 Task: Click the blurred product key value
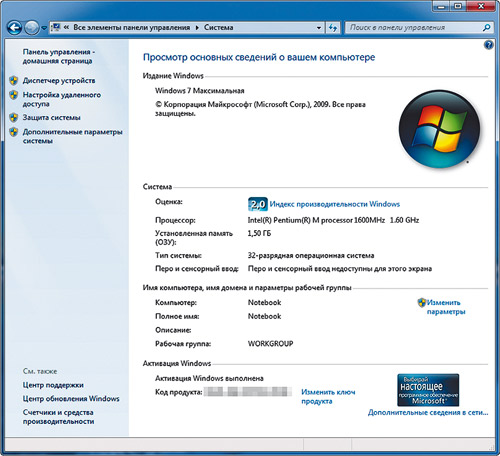(247, 392)
